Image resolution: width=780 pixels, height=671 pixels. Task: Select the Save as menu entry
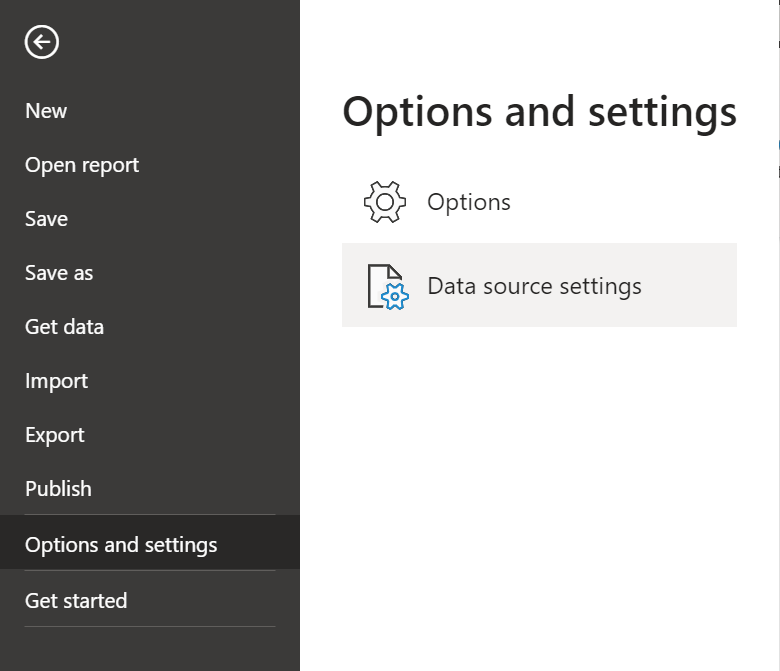pyautogui.click(x=59, y=273)
